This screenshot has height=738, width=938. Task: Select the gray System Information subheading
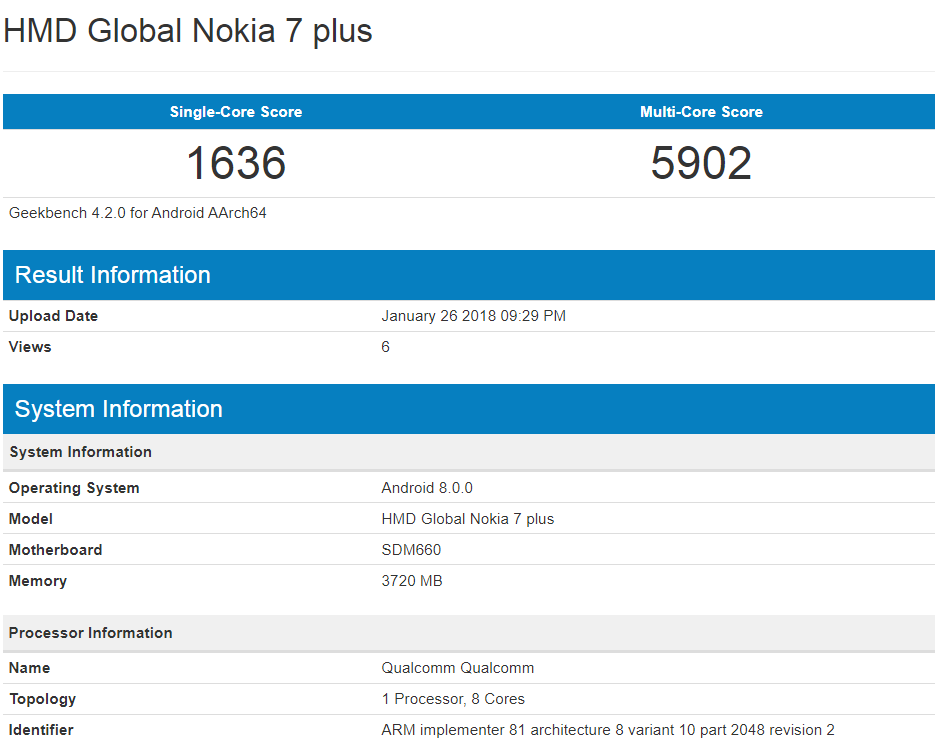469,452
